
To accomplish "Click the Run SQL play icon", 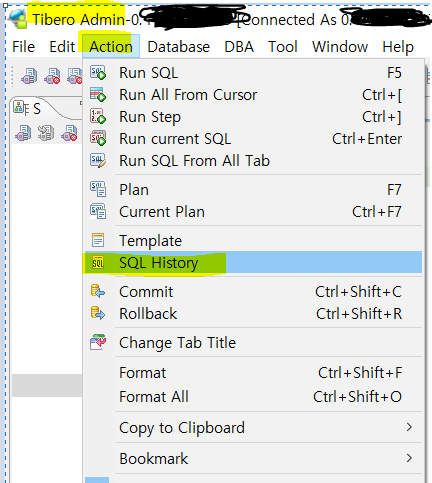I will (98, 73).
